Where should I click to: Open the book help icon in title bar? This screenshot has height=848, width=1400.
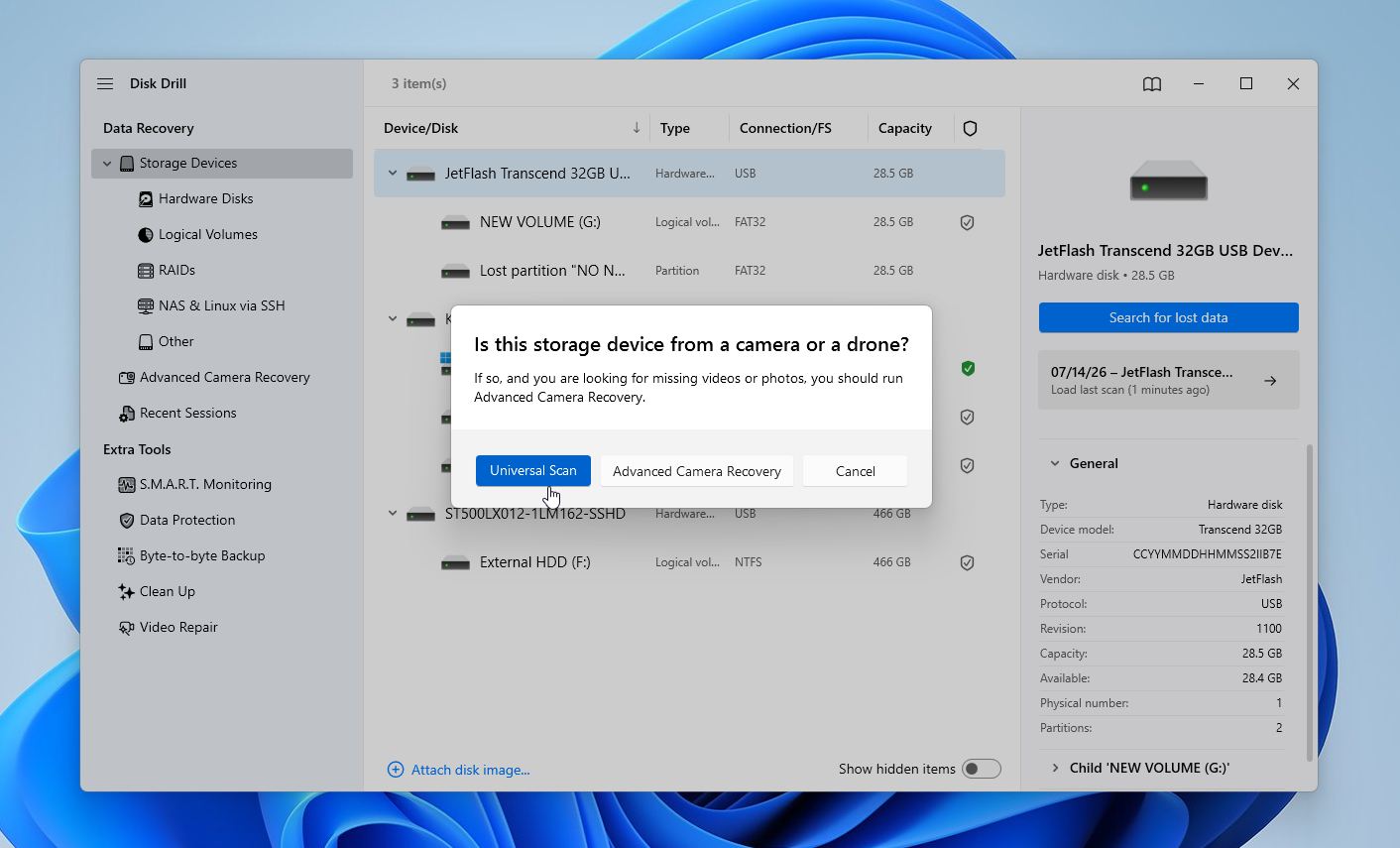(1152, 84)
